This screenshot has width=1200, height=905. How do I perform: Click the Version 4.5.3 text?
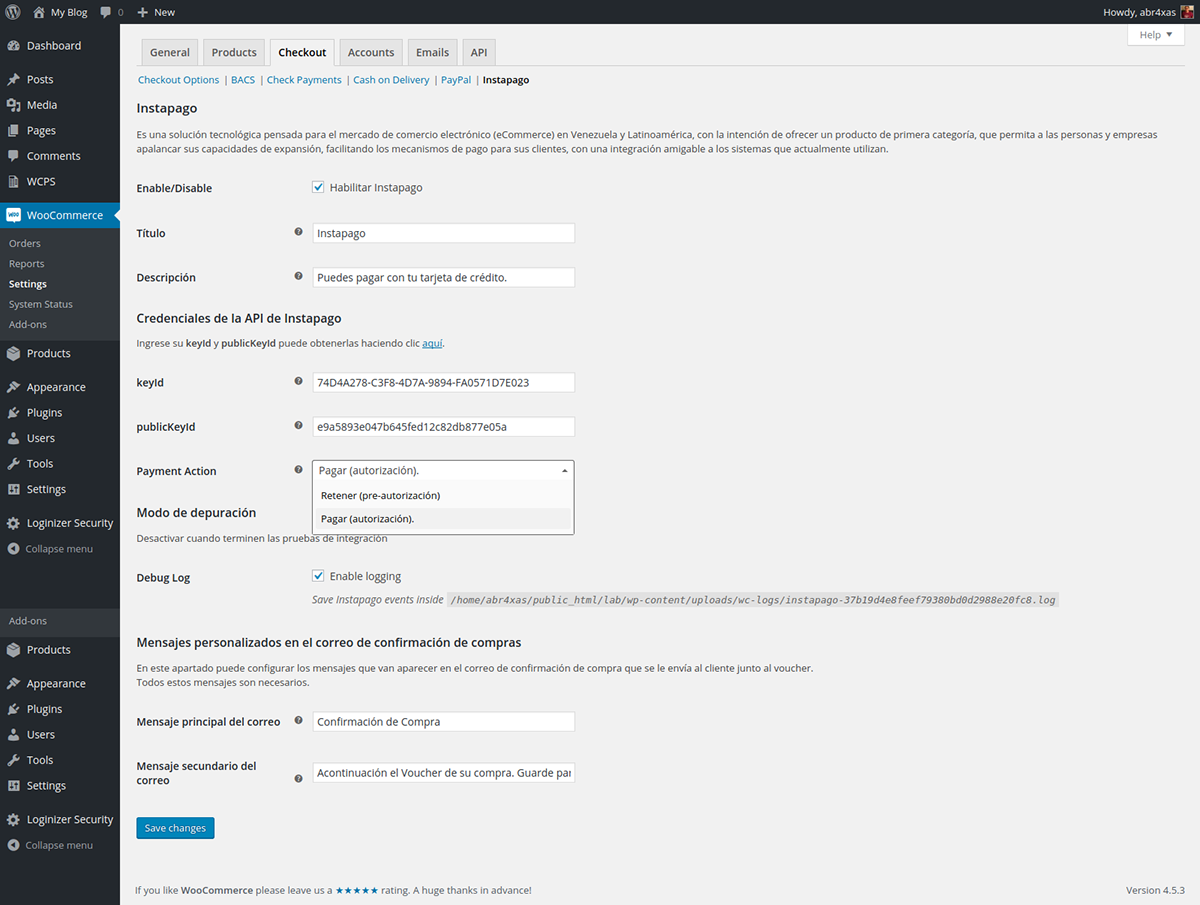(1155, 890)
